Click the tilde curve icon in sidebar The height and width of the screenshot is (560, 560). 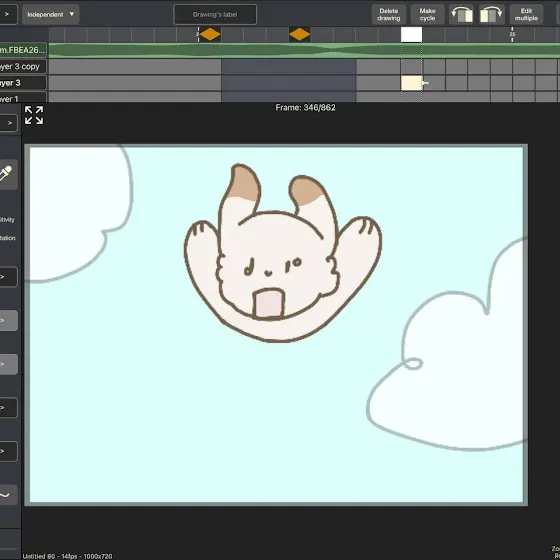coord(5,495)
